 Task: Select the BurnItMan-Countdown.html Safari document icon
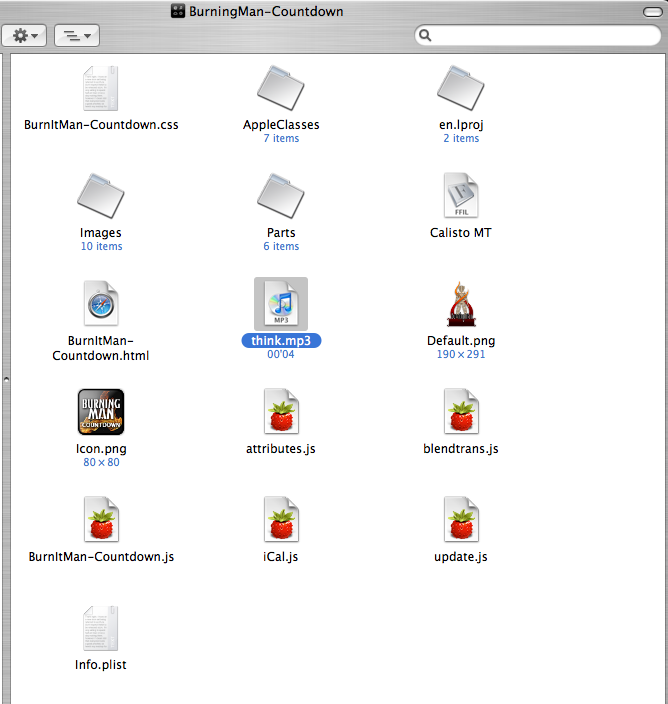(x=101, y=304)
